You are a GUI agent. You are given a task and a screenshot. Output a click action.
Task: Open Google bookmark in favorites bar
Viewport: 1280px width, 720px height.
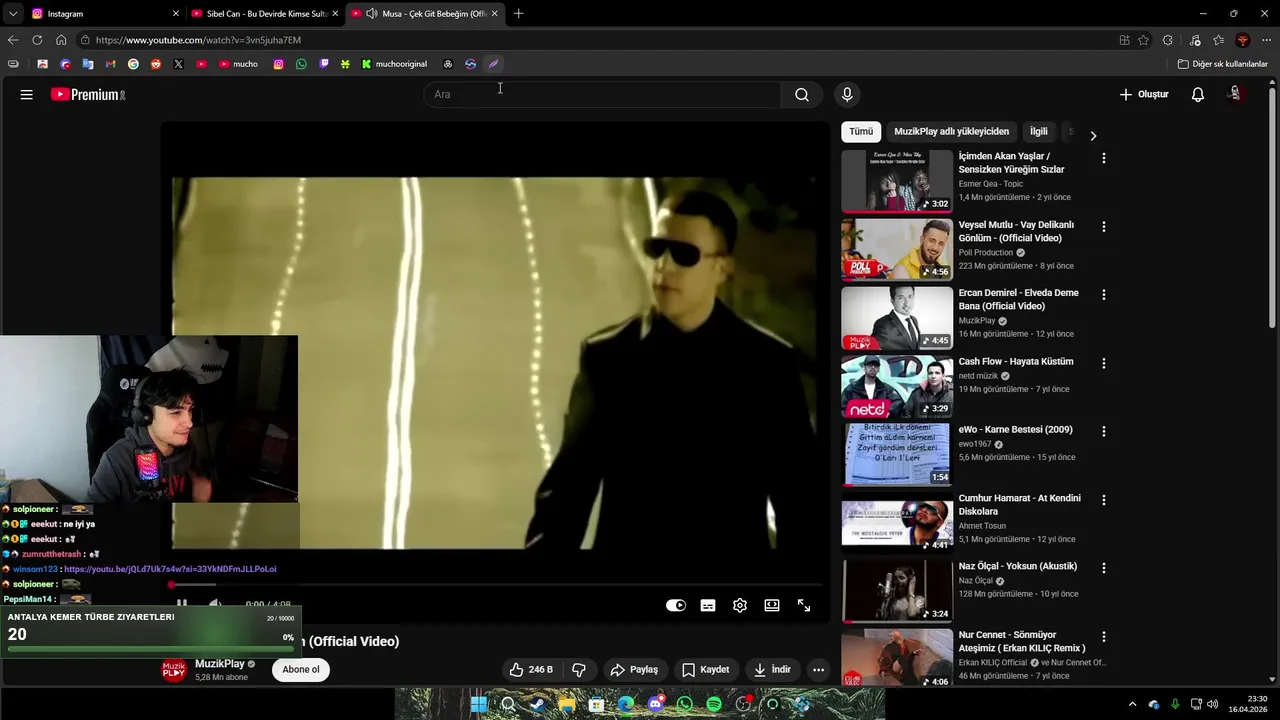[133, 64]
